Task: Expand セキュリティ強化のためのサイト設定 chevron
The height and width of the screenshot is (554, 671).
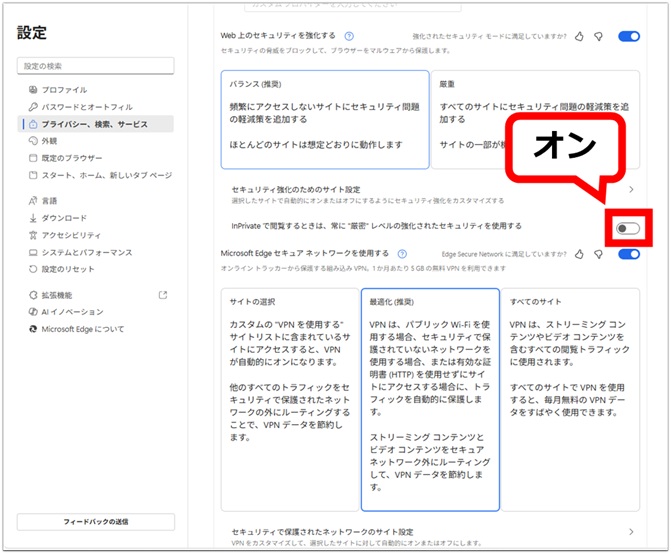Action: pos(631,189)
